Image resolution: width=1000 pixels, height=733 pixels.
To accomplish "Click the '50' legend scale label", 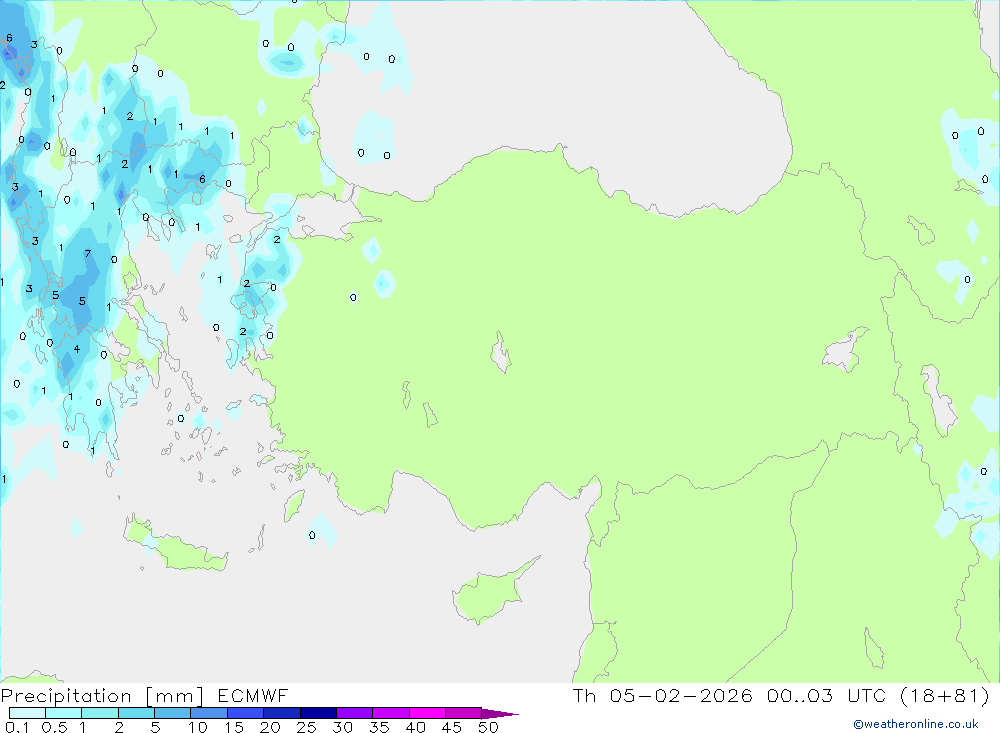I will point(489,727).
